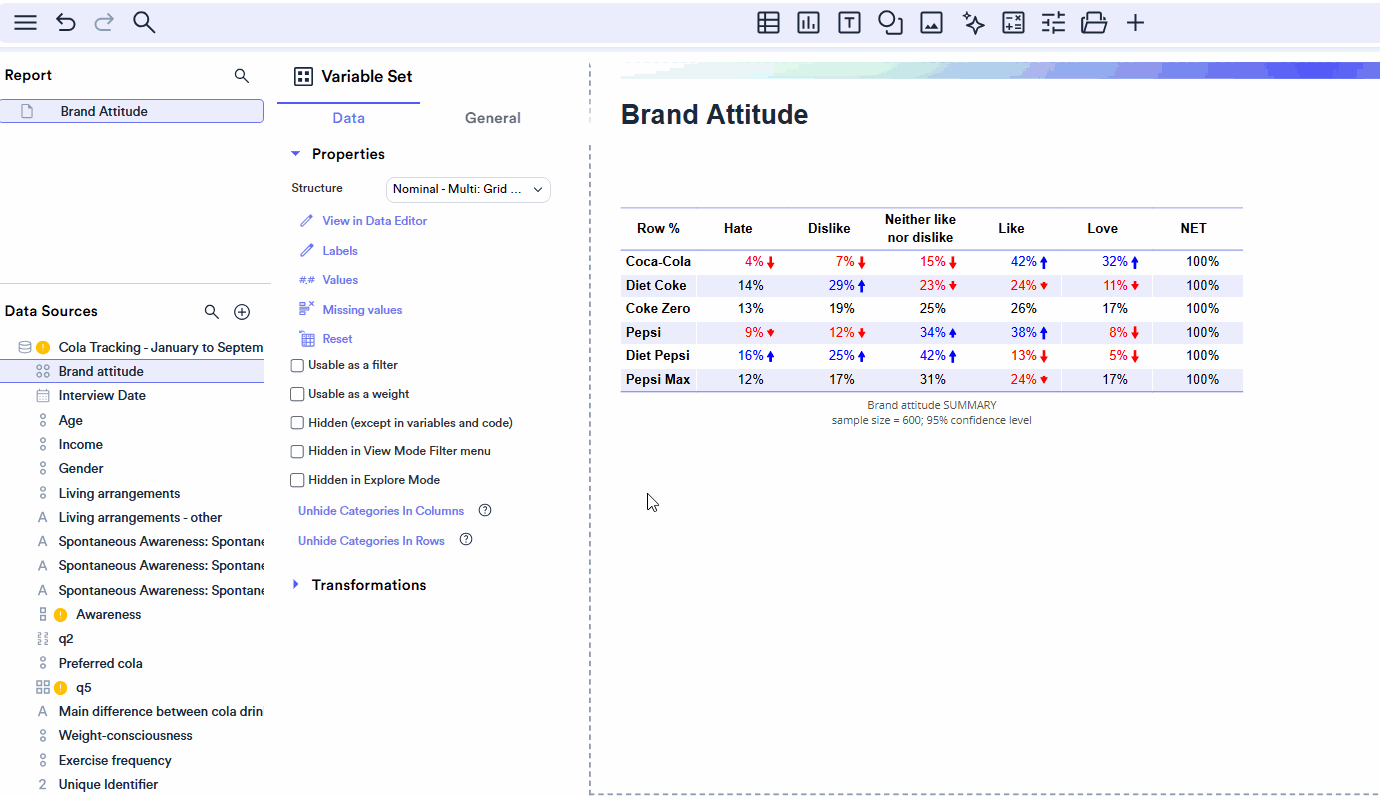Enable Hidden in Explore Mode
The image size is (1380, 796).
point(296,480)
